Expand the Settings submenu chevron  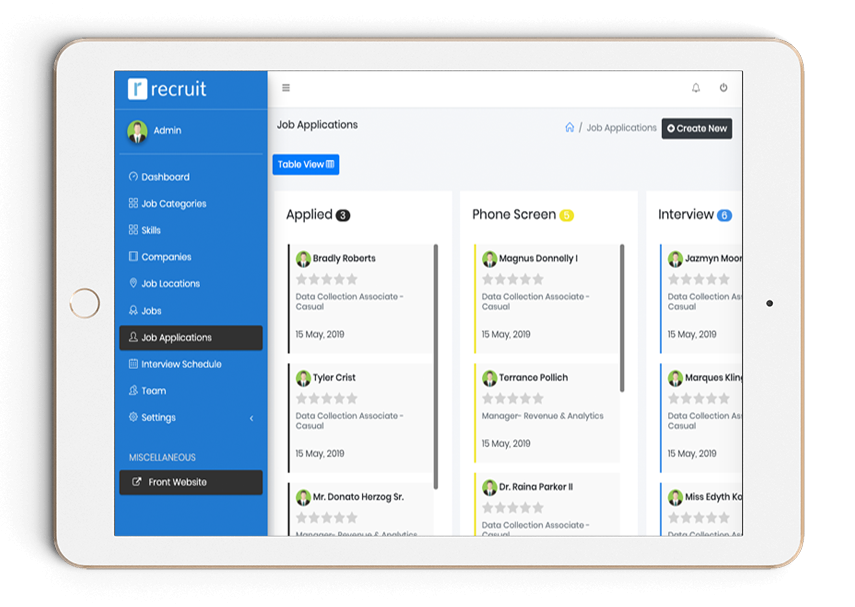coord(251,418)
